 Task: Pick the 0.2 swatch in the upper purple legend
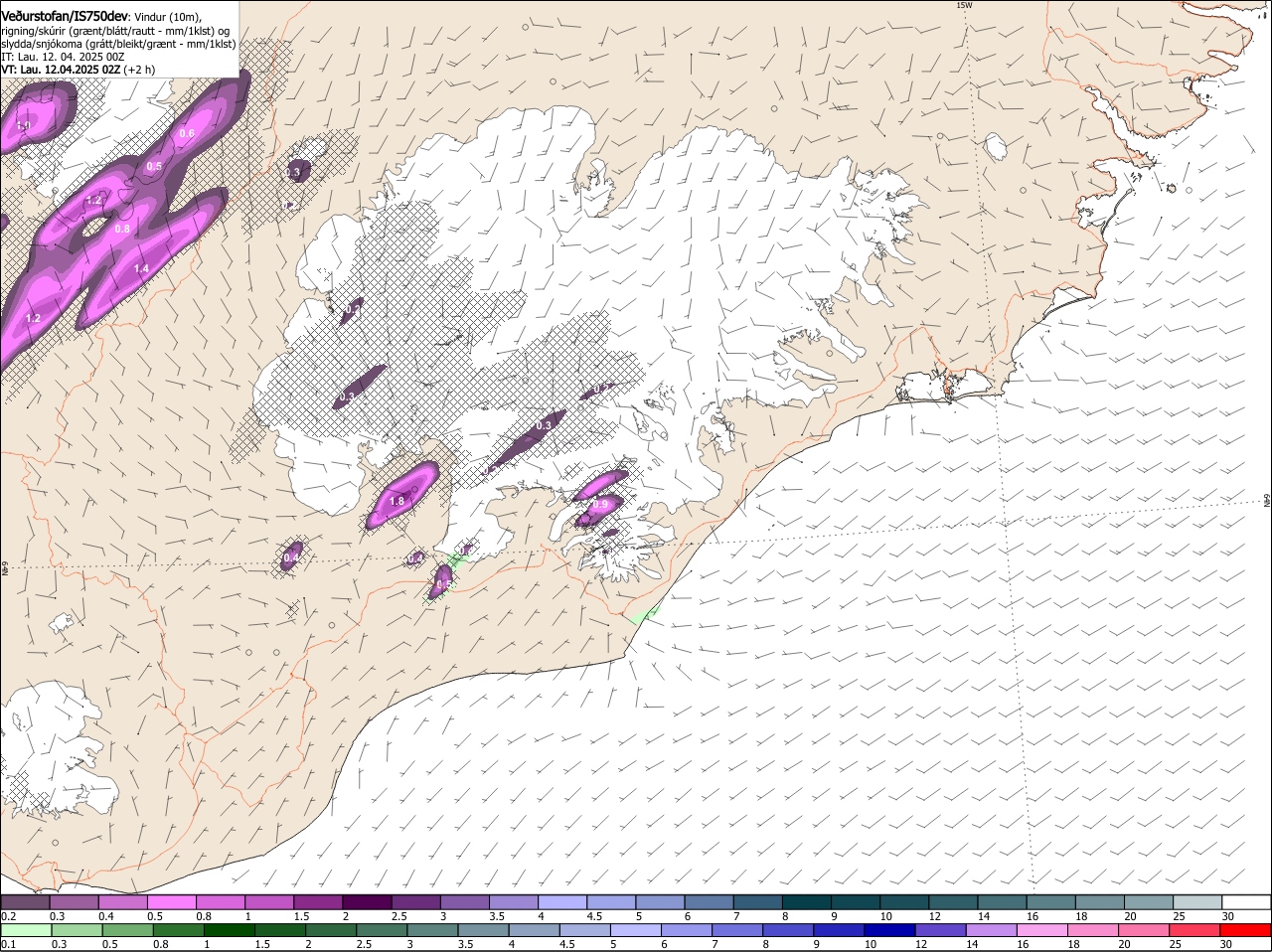(25, 902)
